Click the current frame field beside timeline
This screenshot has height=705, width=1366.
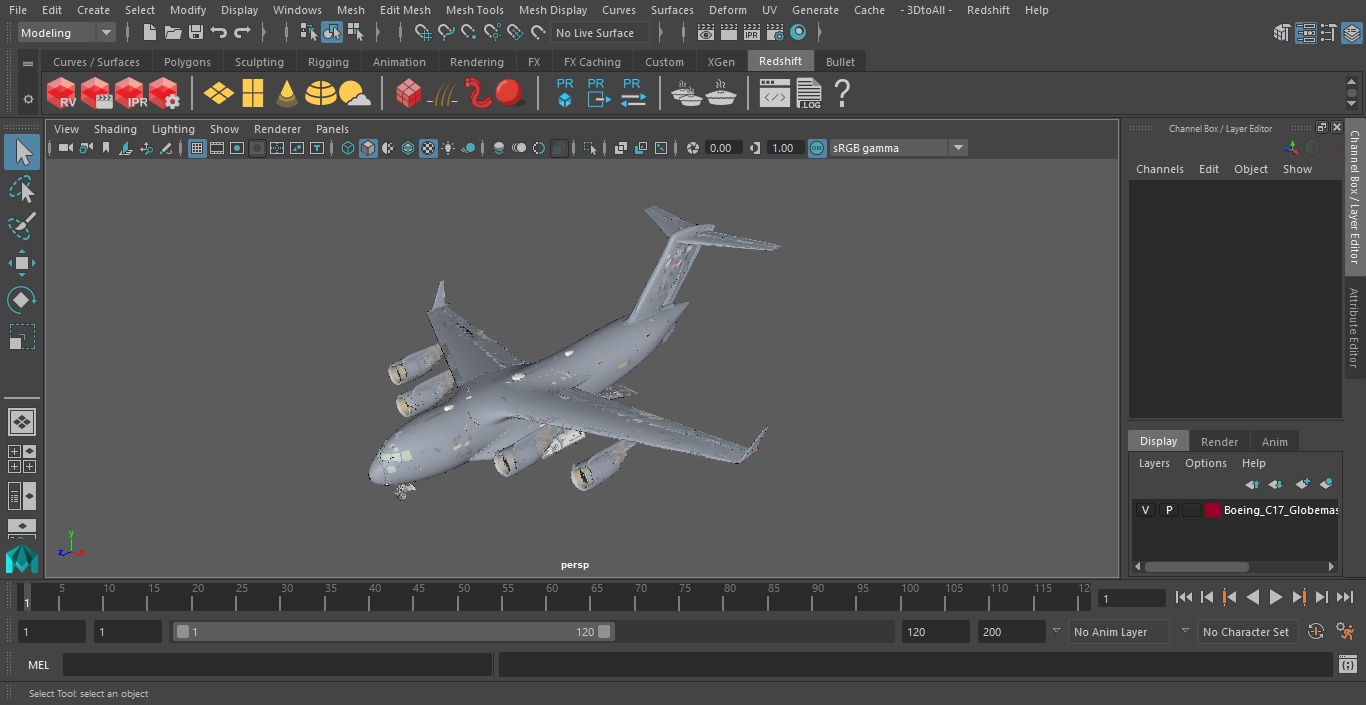coord(1132,598)
